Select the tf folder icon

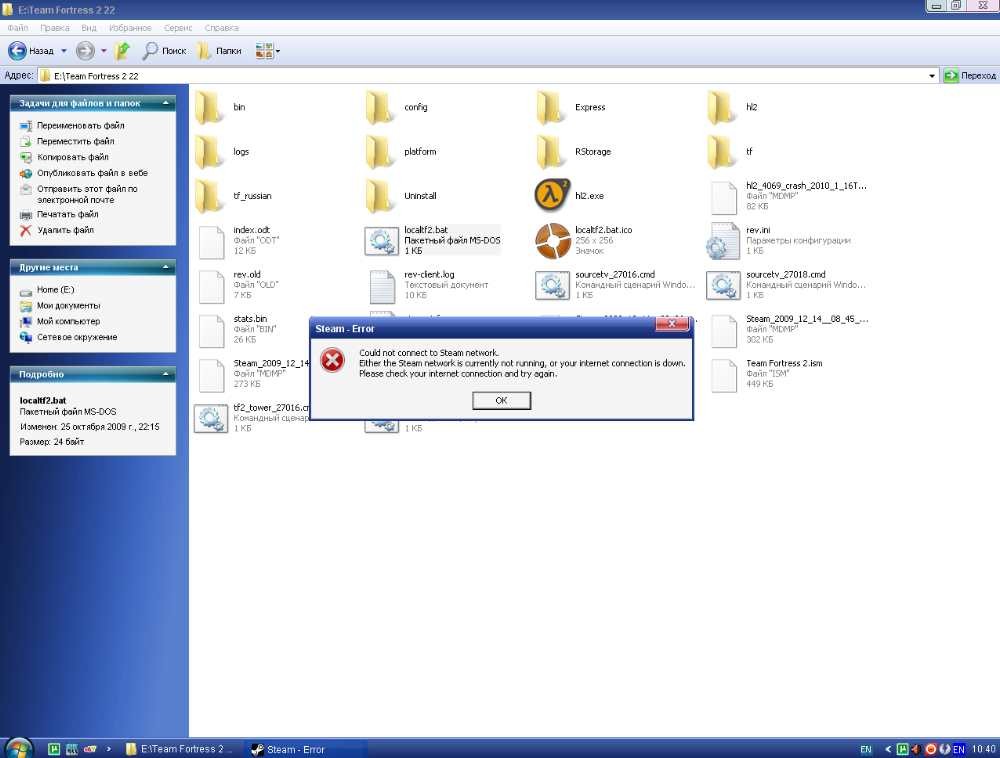[x=721, y=152]
